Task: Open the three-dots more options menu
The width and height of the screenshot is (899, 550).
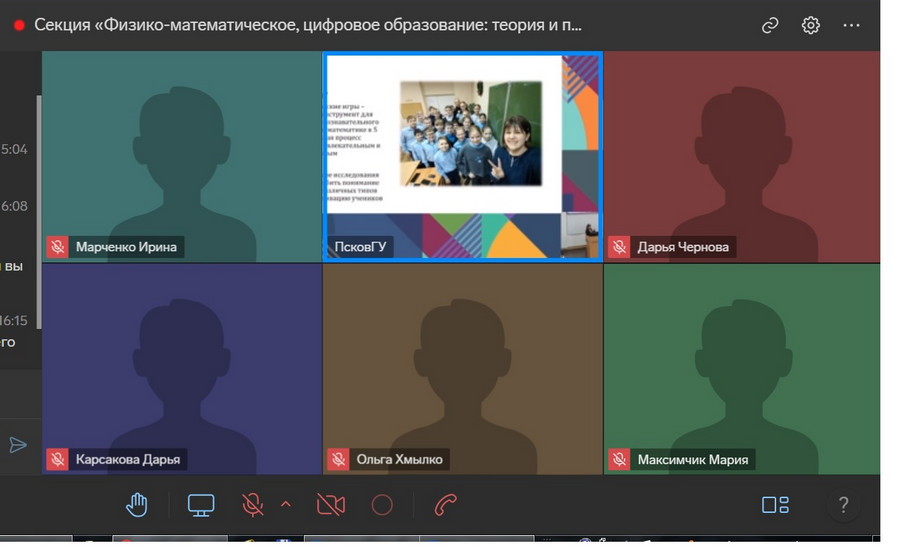Action: [x=851, y=26]
